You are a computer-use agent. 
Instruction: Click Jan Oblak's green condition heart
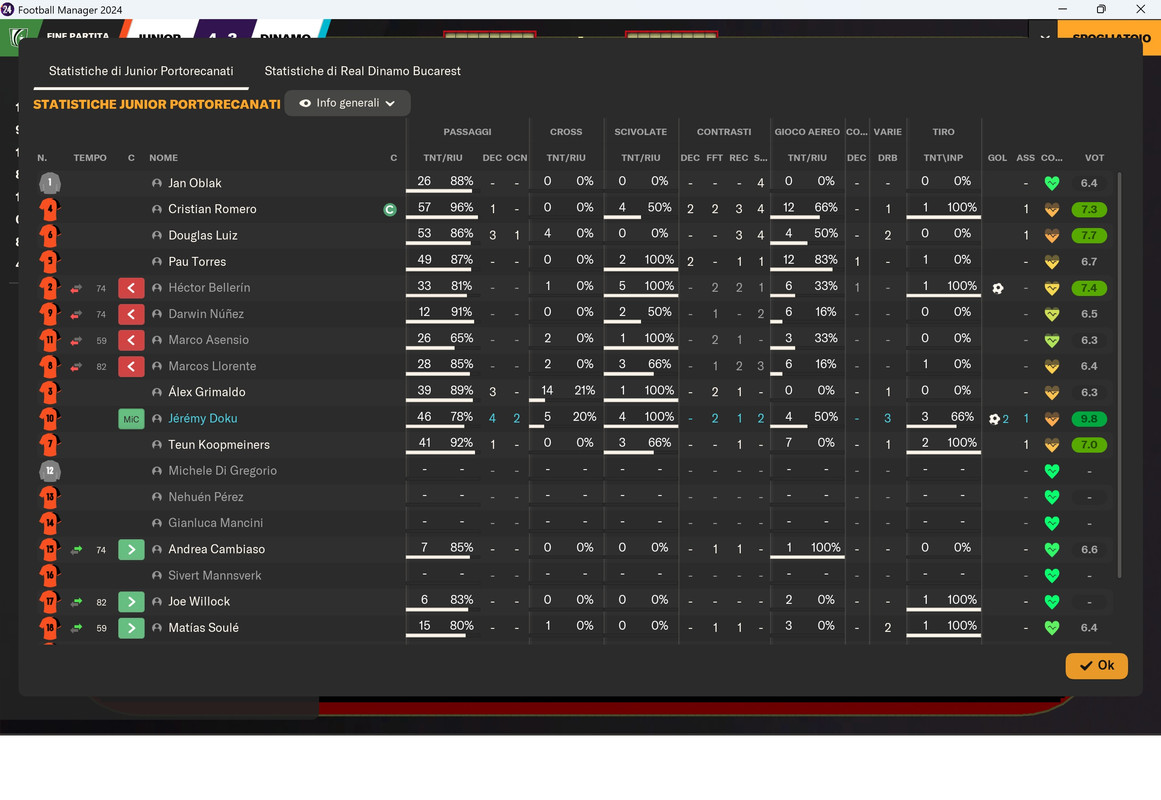(x=1051, y=183)
